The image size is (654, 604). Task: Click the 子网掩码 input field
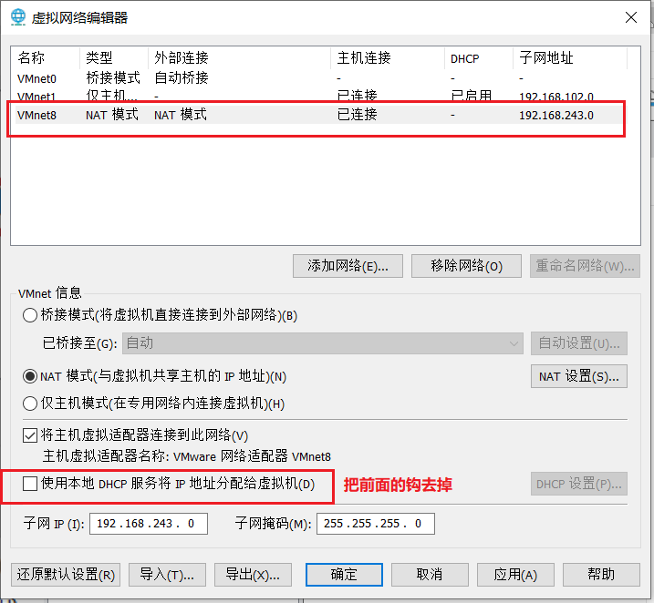coord(375,523)
